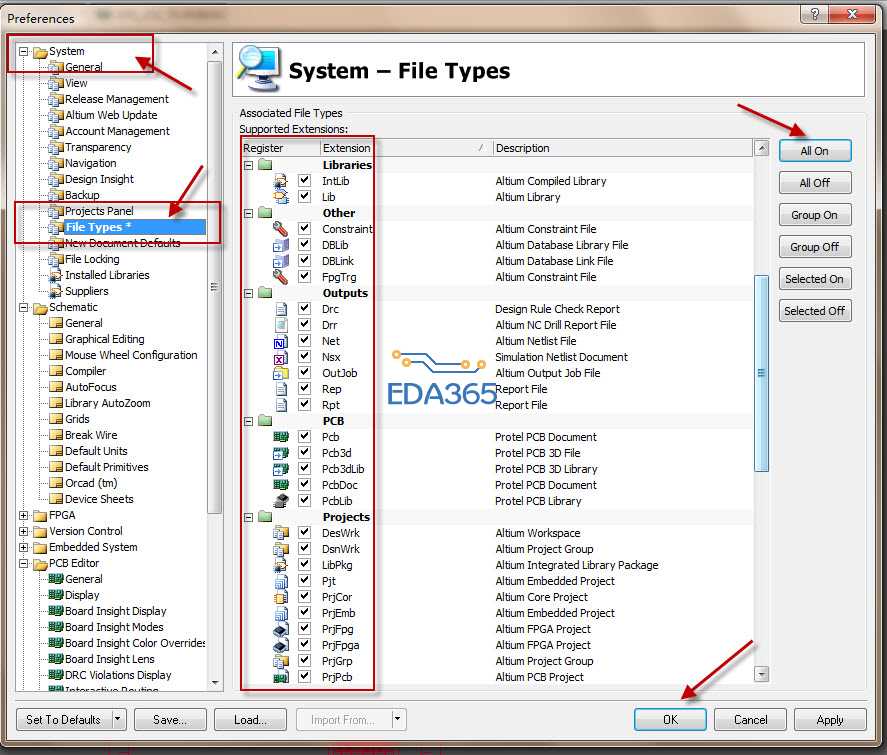Click the Group Off button
Viewport: 887px width, 755px height.
815,247
